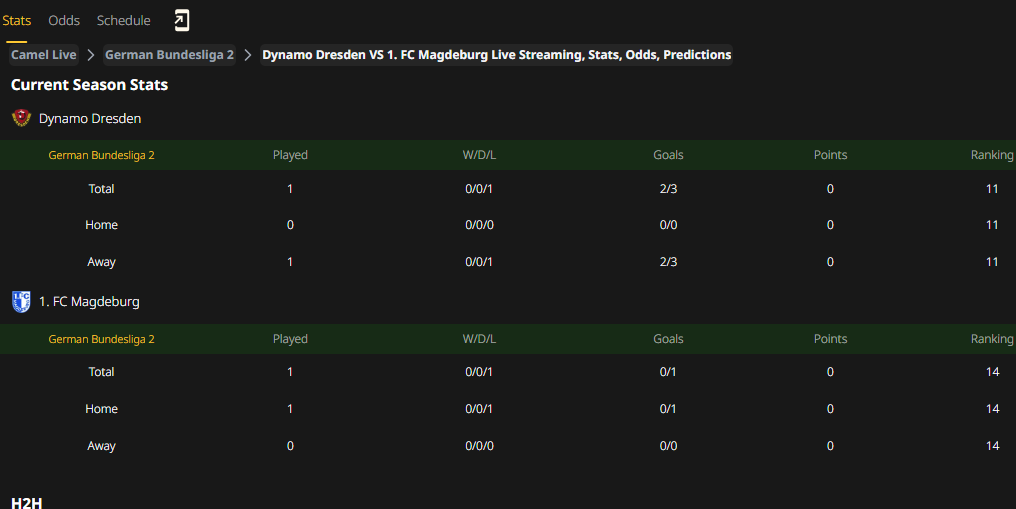Select Dynamo Dresden's Away row
The height and width of the screenshot is (509, 1016).
point(508,262)
